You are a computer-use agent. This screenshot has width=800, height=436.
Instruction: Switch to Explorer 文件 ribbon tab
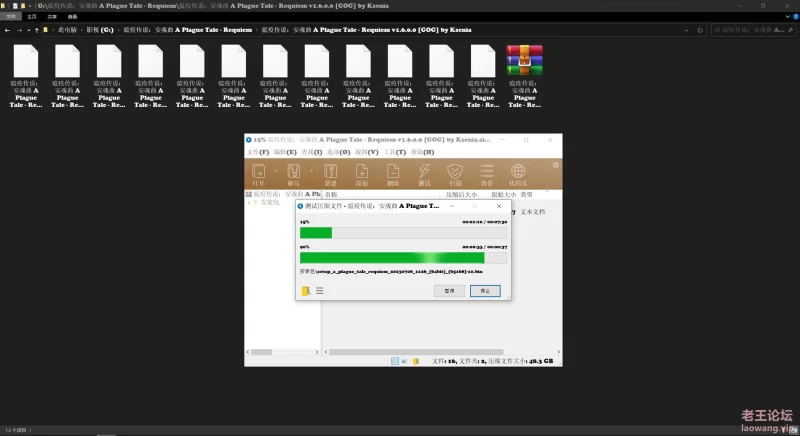(10, 17)
